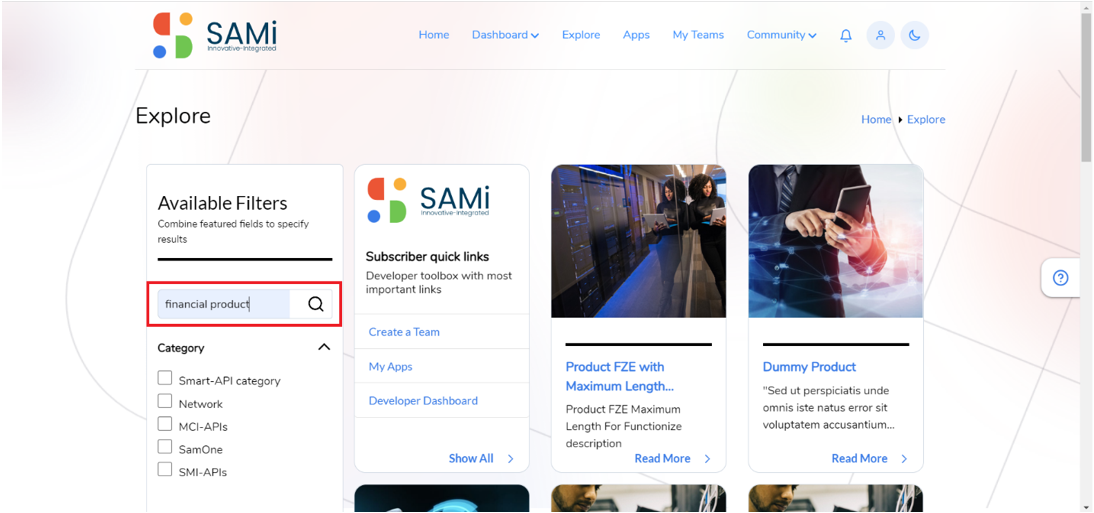Open the user profile icon

[x=881, y=35]
